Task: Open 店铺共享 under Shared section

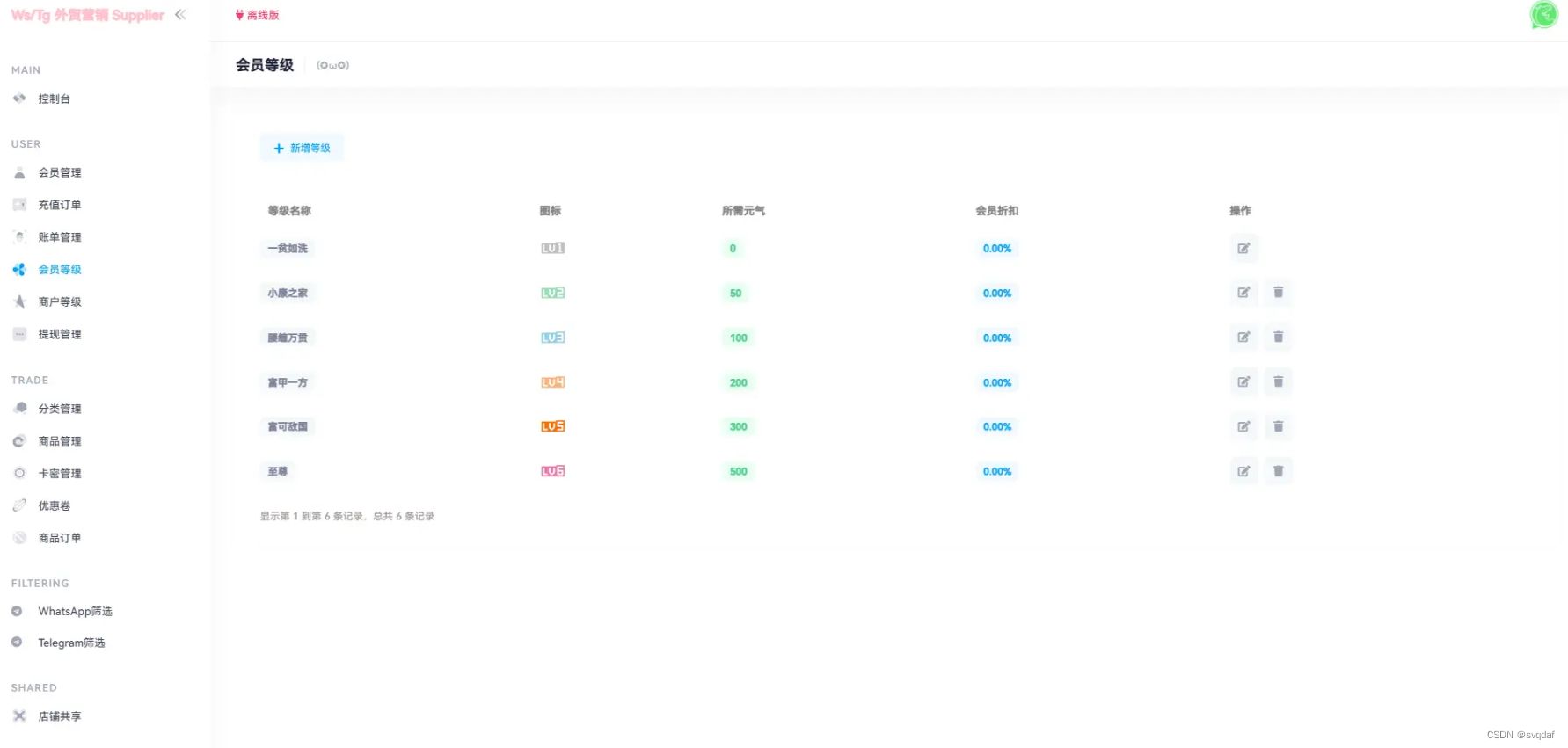Action: 59,717
